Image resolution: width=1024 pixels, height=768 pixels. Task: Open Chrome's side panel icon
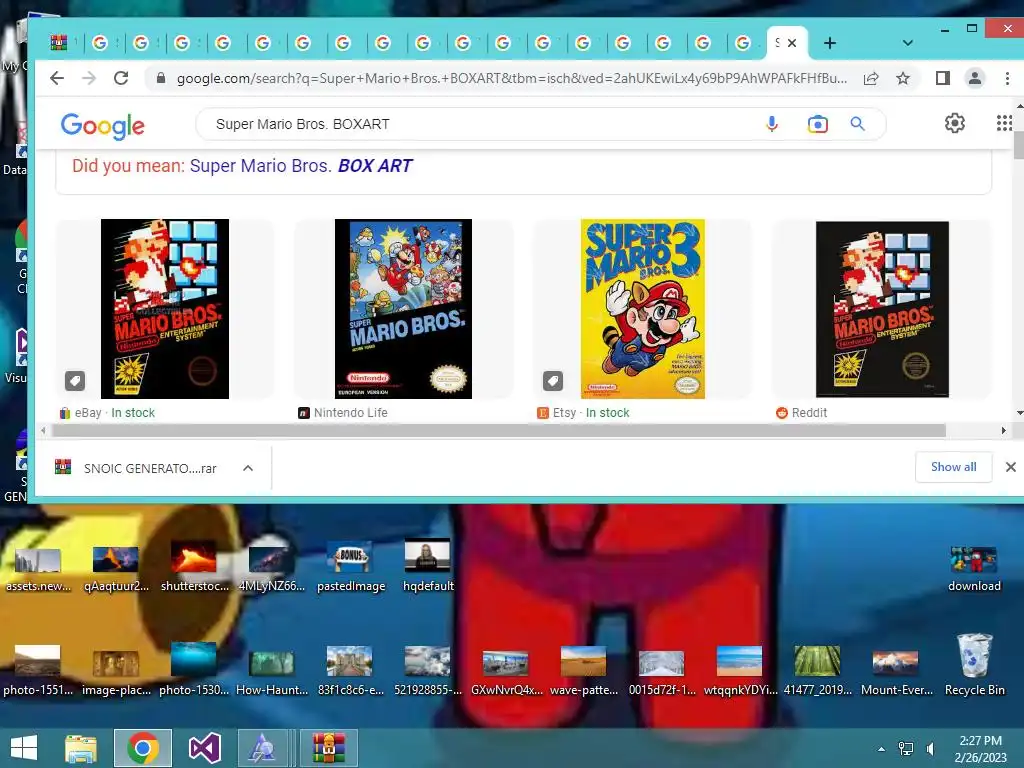click(942, 78)
